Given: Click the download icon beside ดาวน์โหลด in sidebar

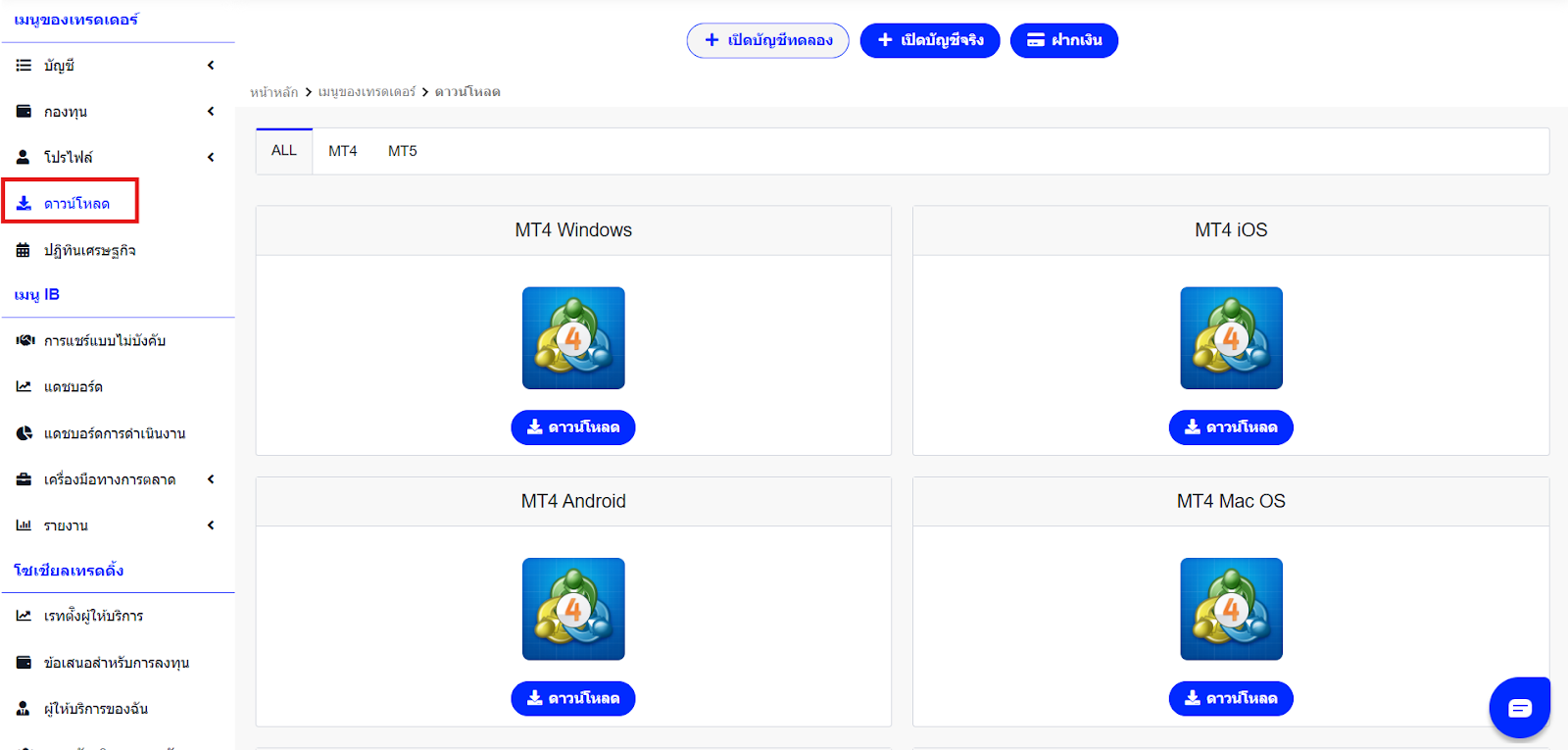Looking at the screenshot, I should coord(24,203).
